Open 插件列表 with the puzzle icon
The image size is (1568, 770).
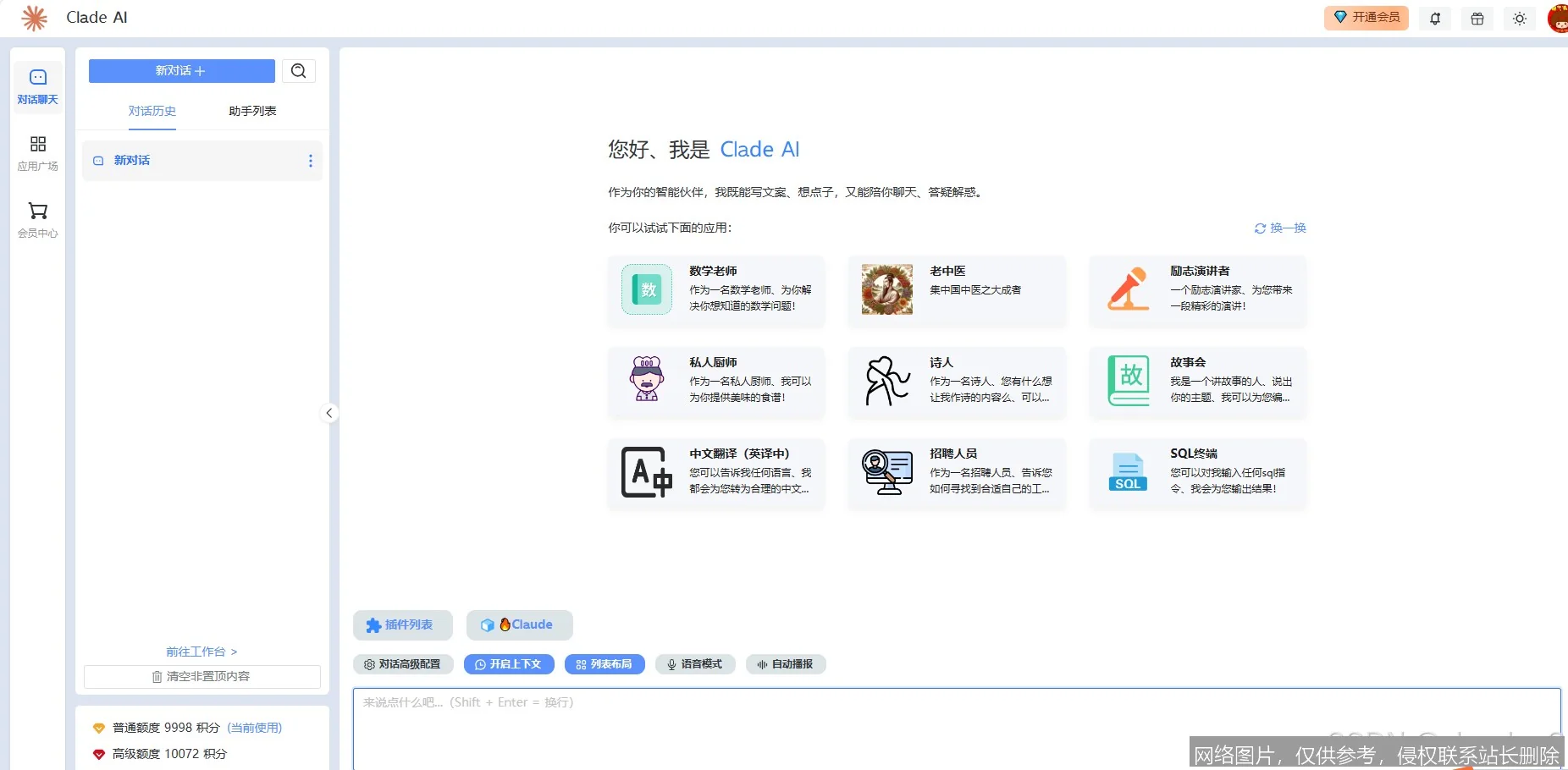(404, 624)
